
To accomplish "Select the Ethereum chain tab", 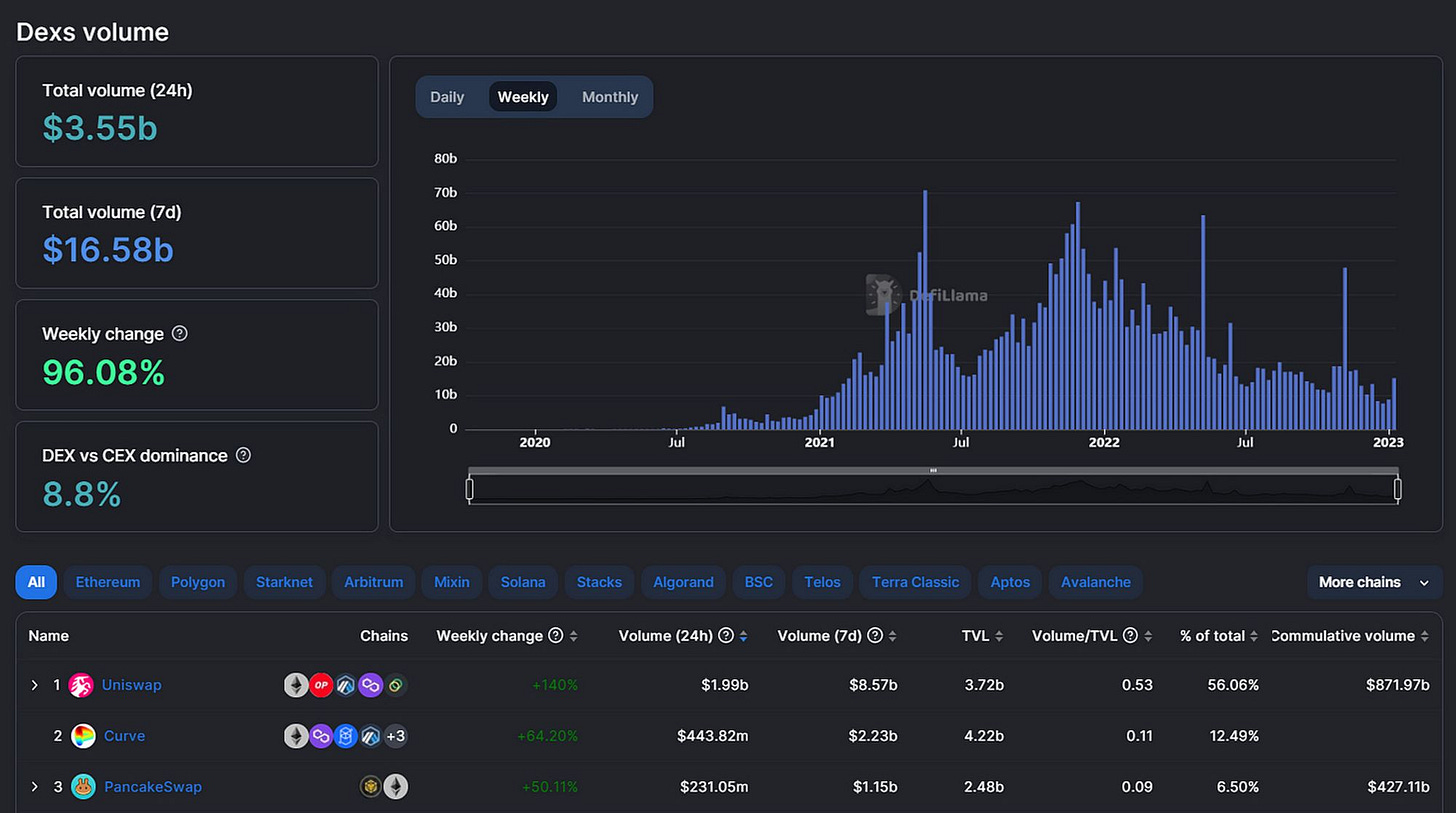I will [x=108, y=582].
